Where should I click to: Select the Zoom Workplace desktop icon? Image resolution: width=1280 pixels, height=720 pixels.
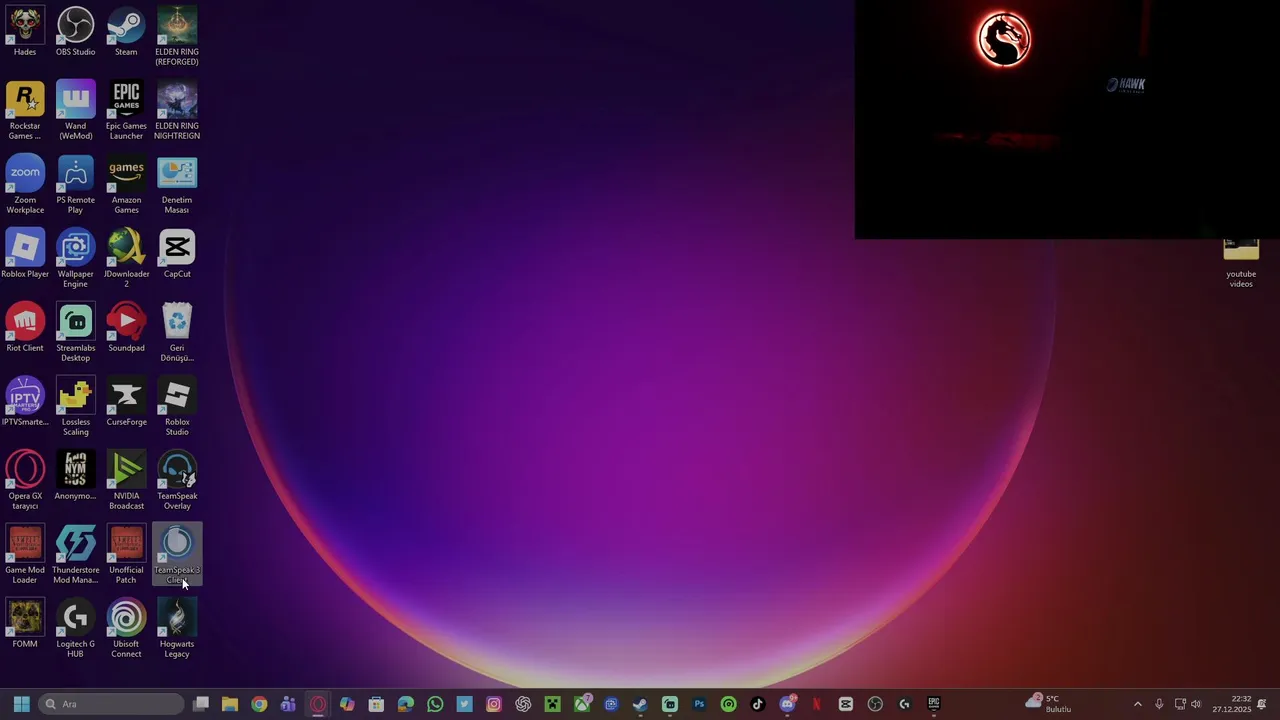point(25,184)
